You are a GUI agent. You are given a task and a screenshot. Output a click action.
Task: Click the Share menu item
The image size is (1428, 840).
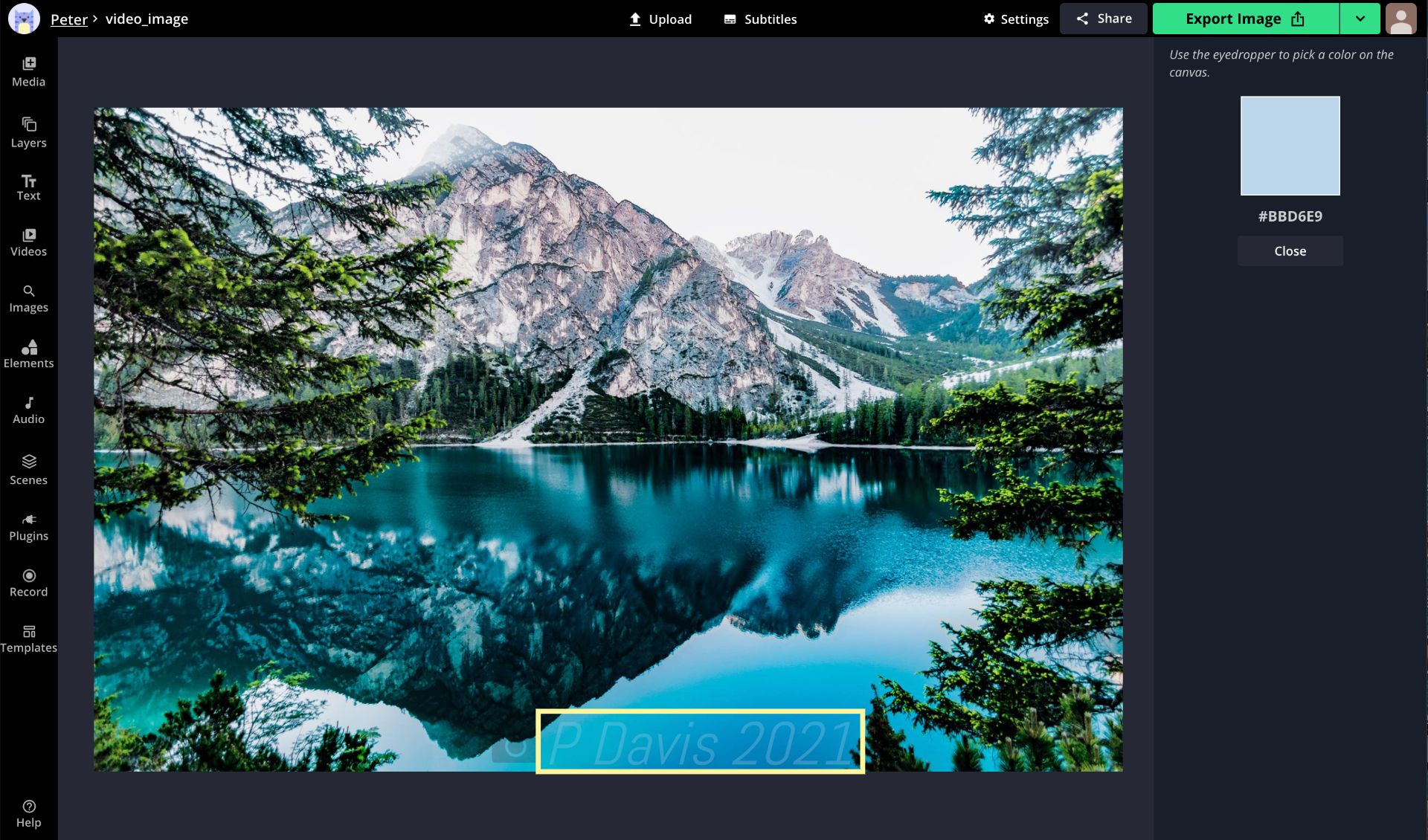(x=1102, y=18)
